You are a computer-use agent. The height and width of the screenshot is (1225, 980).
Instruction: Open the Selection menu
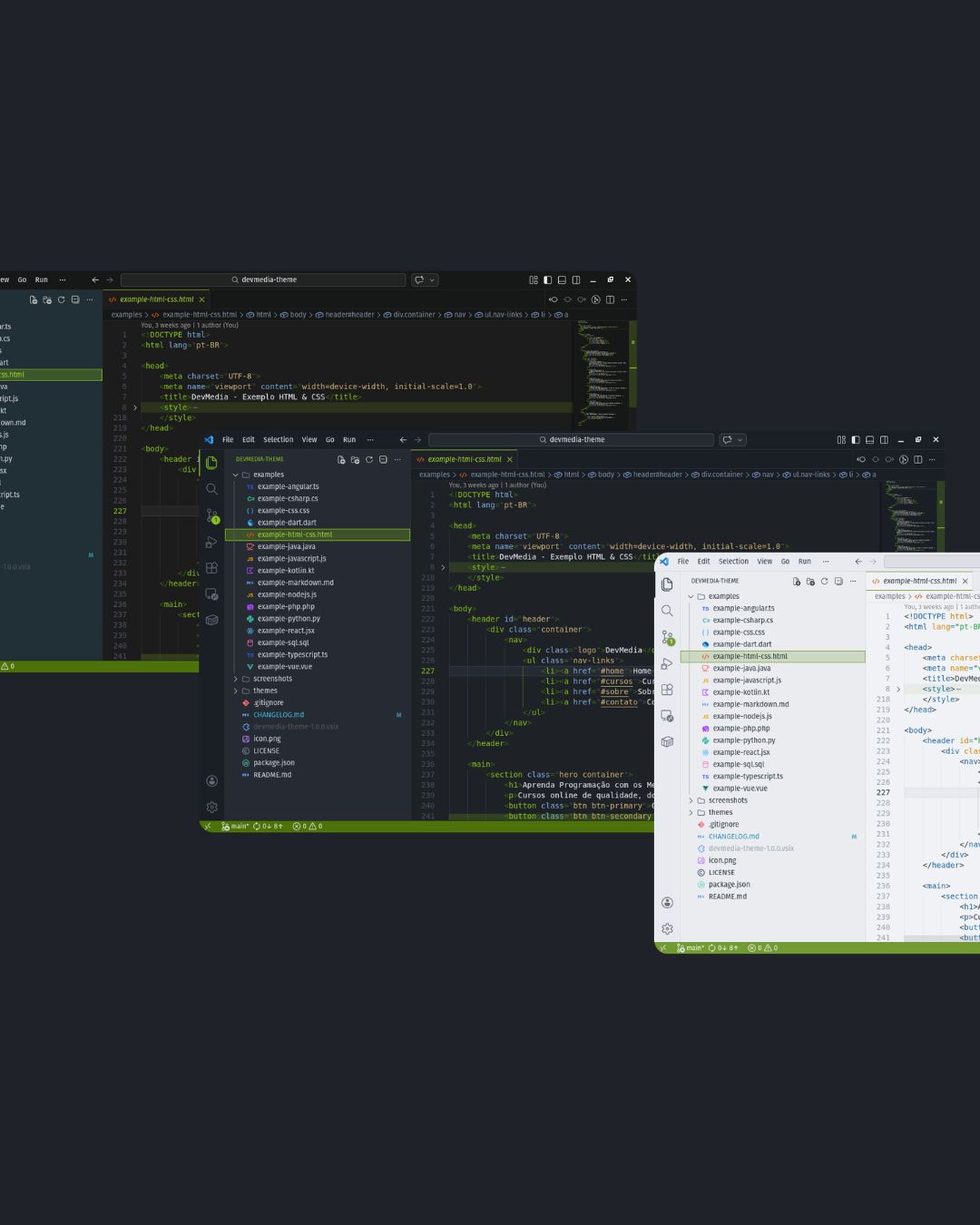click(x=279, y=439)
